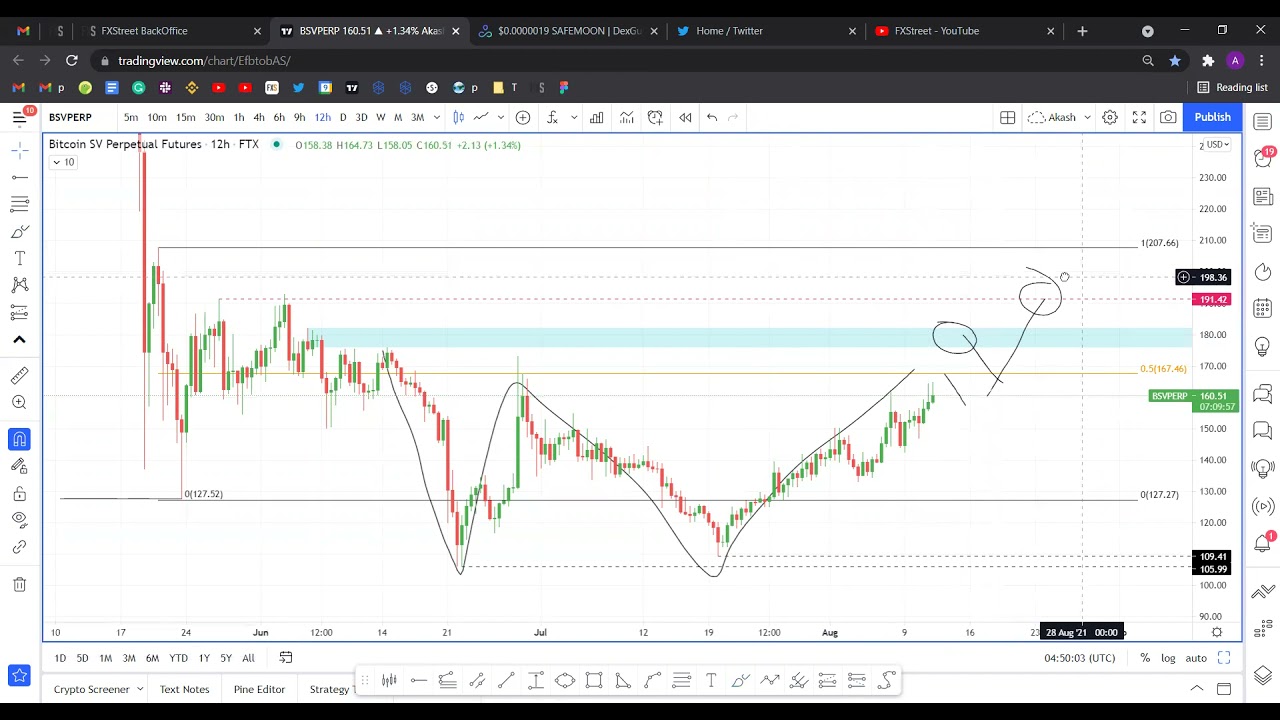Open the watchlist panel in right sidebar
Screen dimensions: 1280x720
pyautogui.click(x=1263, y=122)
